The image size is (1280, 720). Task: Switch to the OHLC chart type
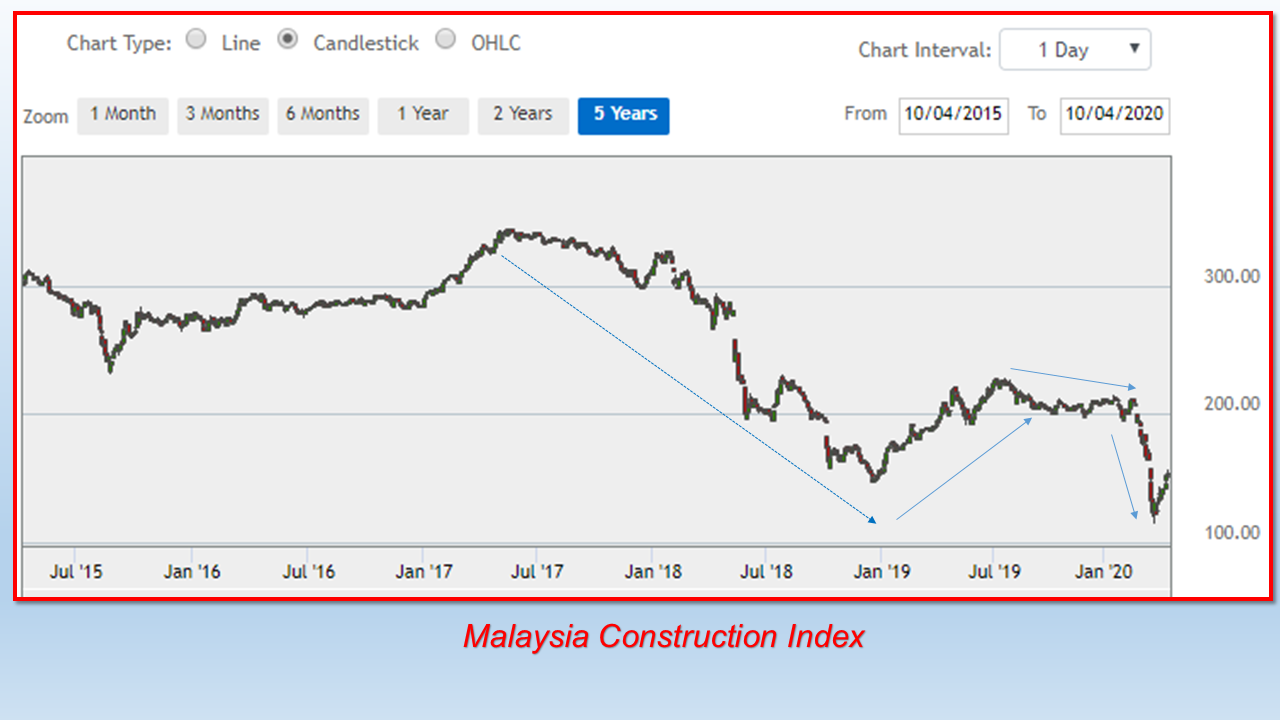(x=445, y=38)
